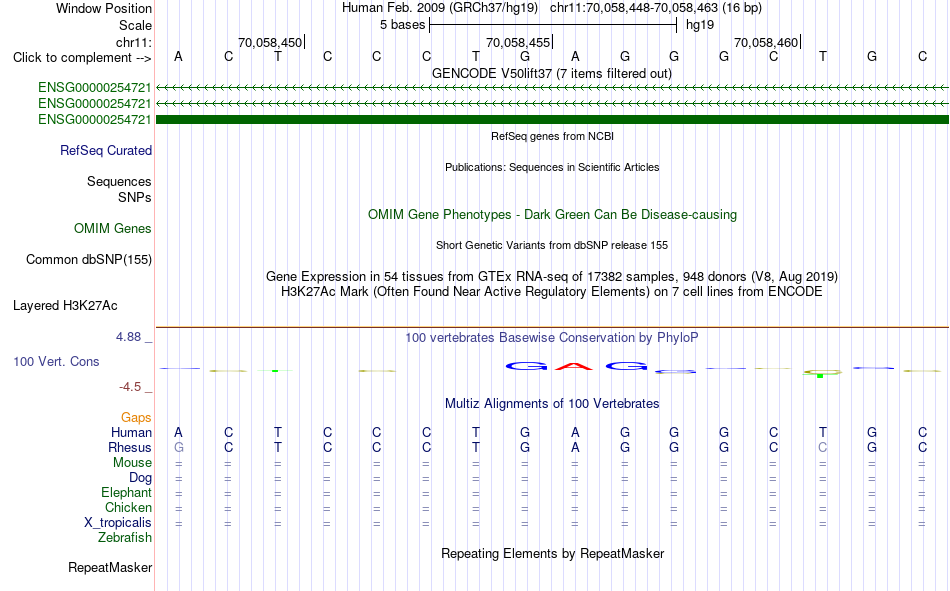
Task: Click the 'Common dbSNP(155)' label
Action: coord(88,259)
